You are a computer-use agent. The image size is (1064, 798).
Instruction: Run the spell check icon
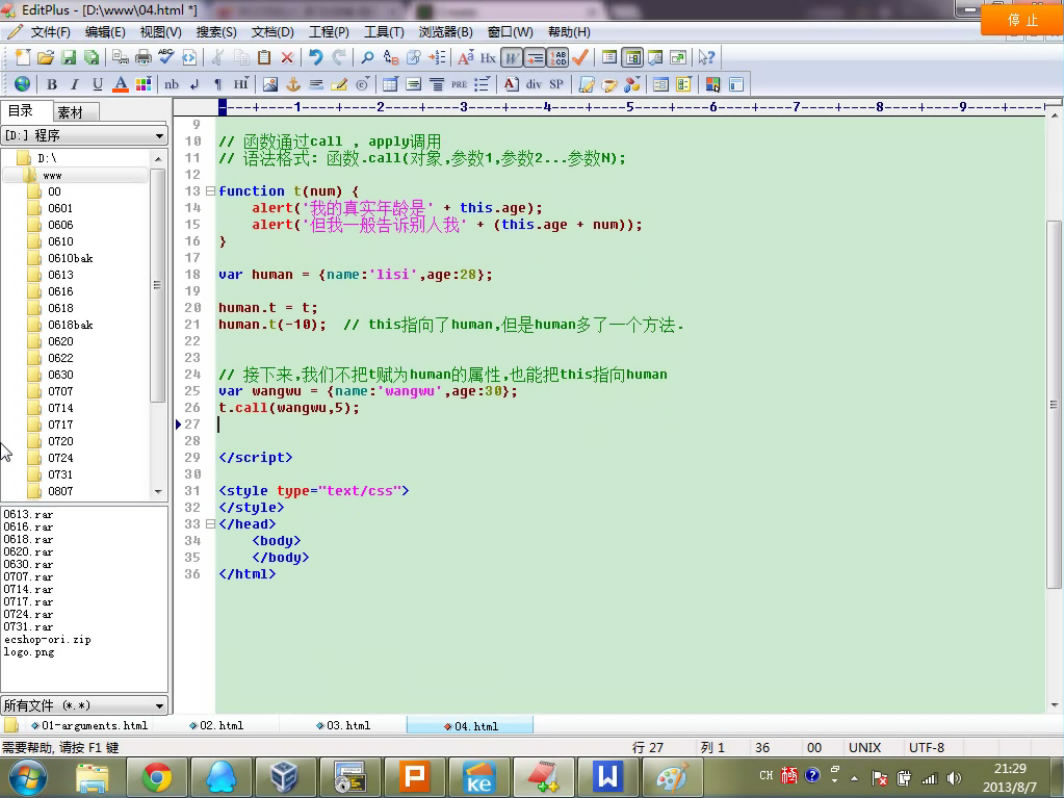pos(166,58)
